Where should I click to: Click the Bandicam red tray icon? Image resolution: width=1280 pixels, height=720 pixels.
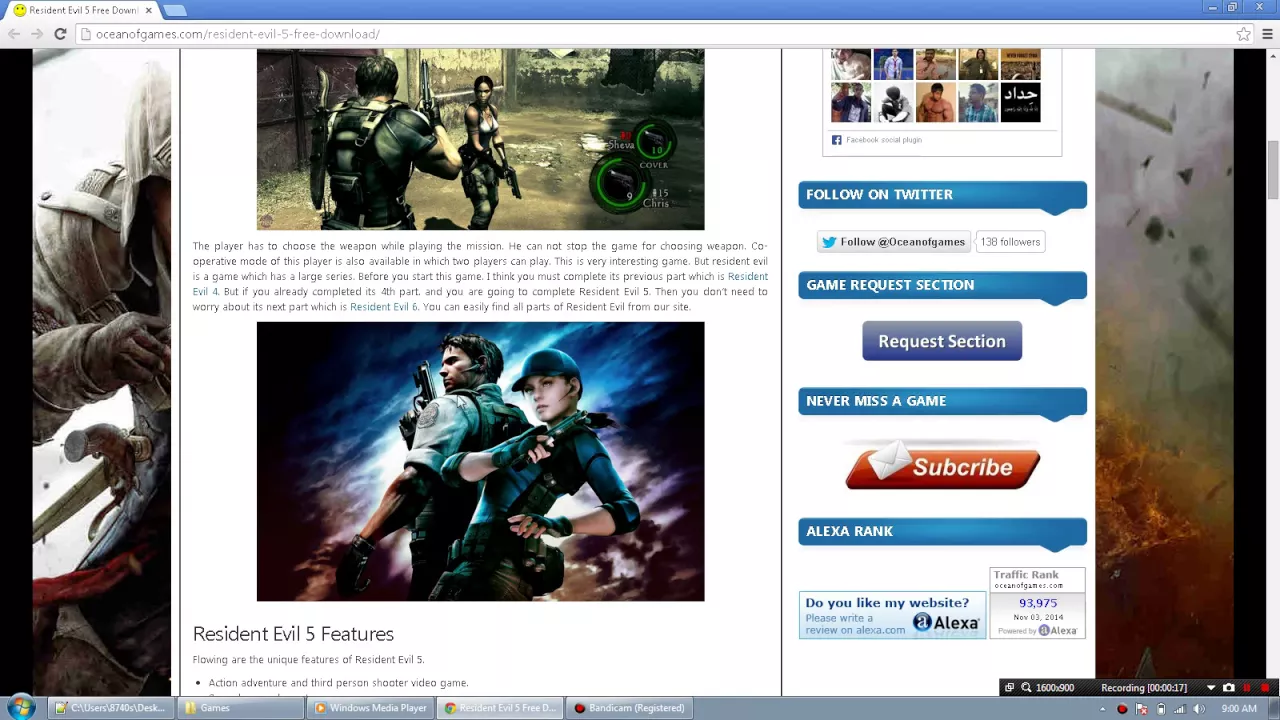(1122, 709)
